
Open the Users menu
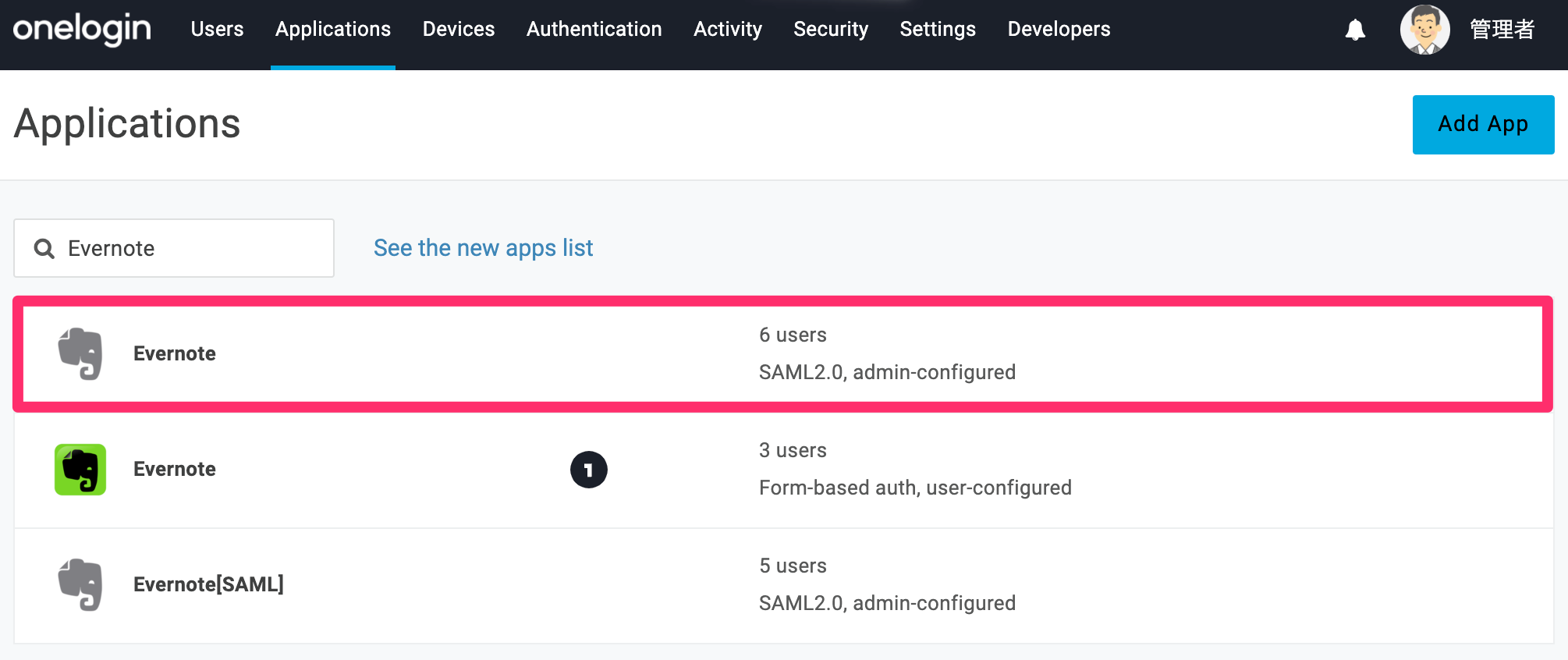[217, 29]
